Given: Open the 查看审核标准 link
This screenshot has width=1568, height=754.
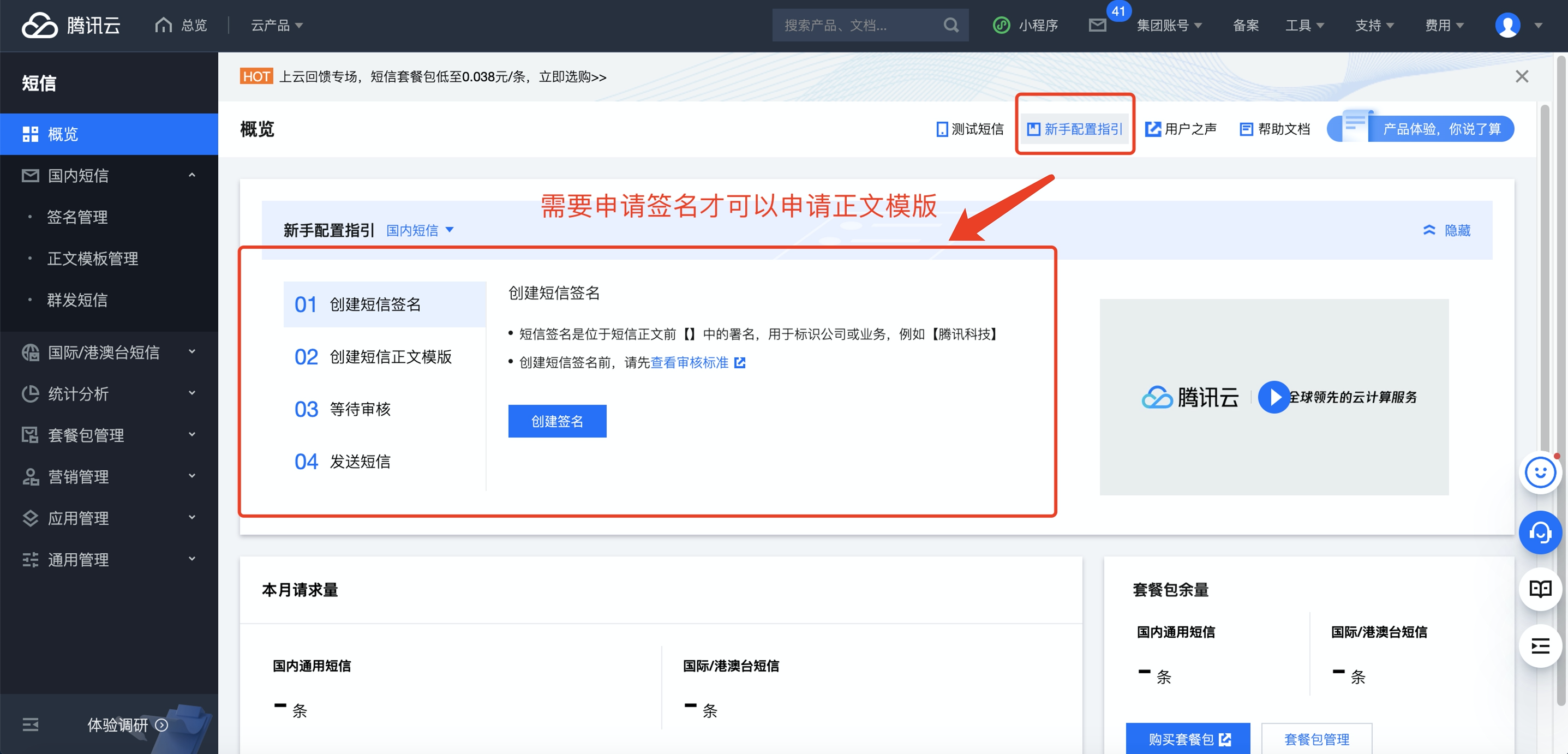Looking at the screenshot, I should click(689, 363).
